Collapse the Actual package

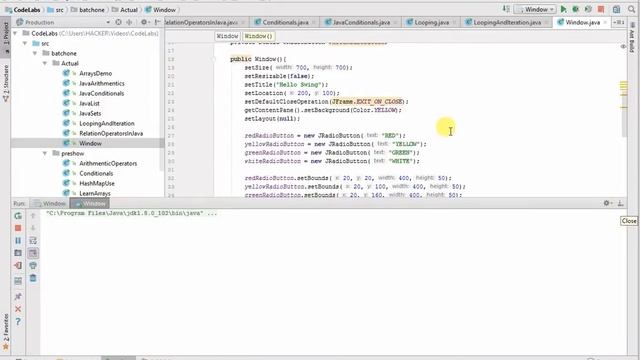point(45,63)
